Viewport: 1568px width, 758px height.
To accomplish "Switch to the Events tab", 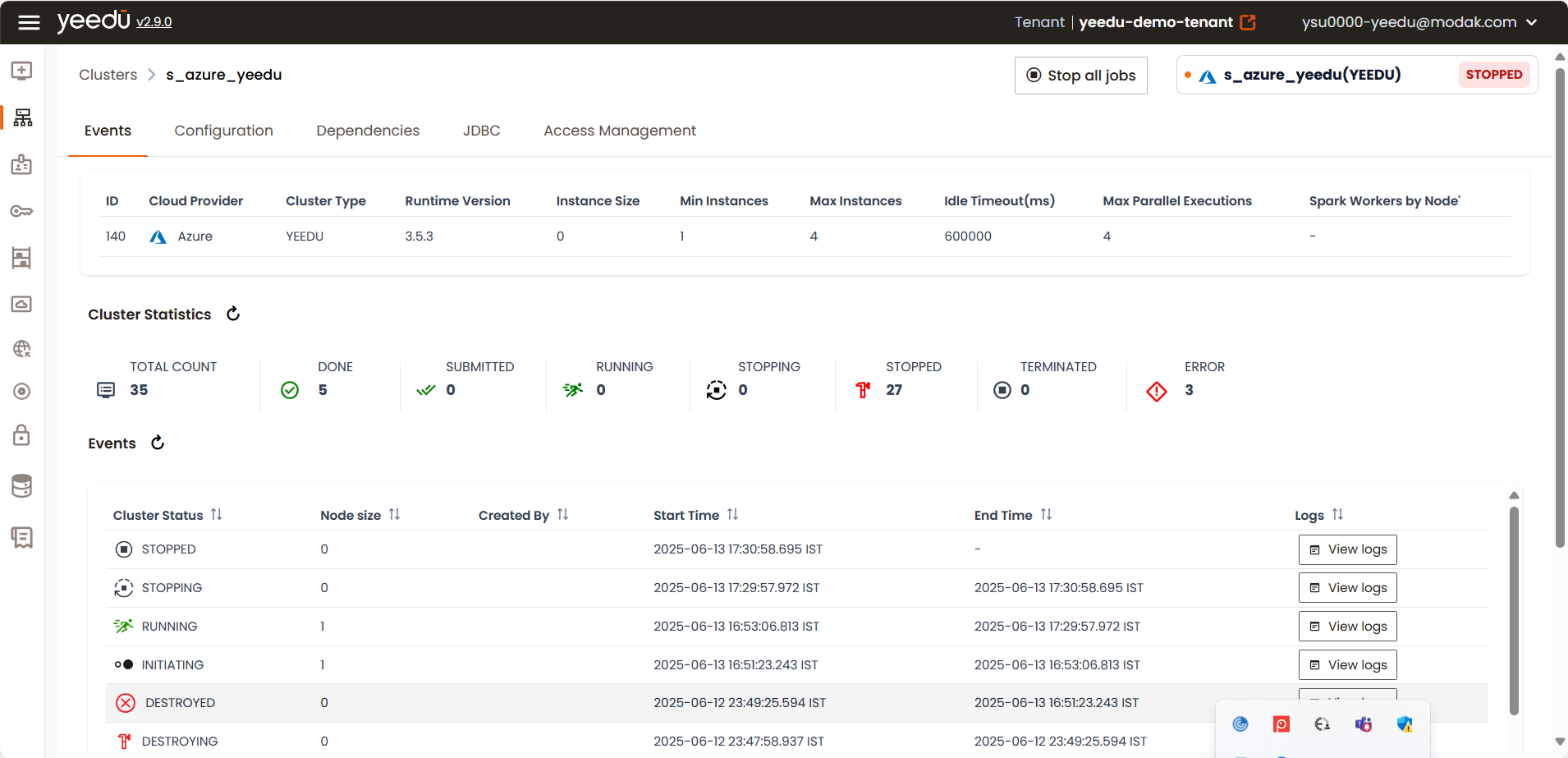I will [x=108, y=131].
